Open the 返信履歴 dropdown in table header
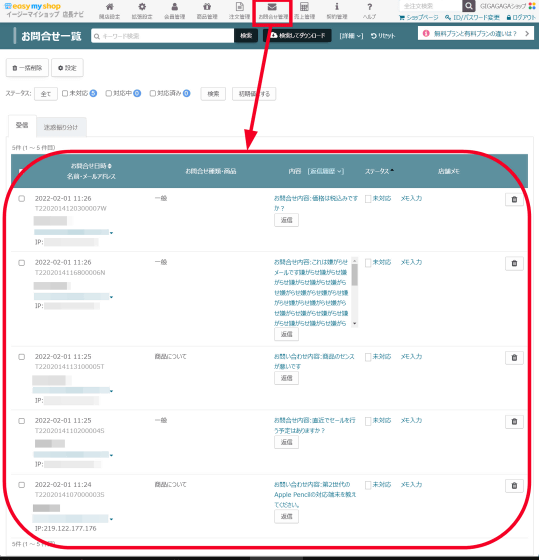The width and height of the screenshot is (539, 560). tap(326, 171)
